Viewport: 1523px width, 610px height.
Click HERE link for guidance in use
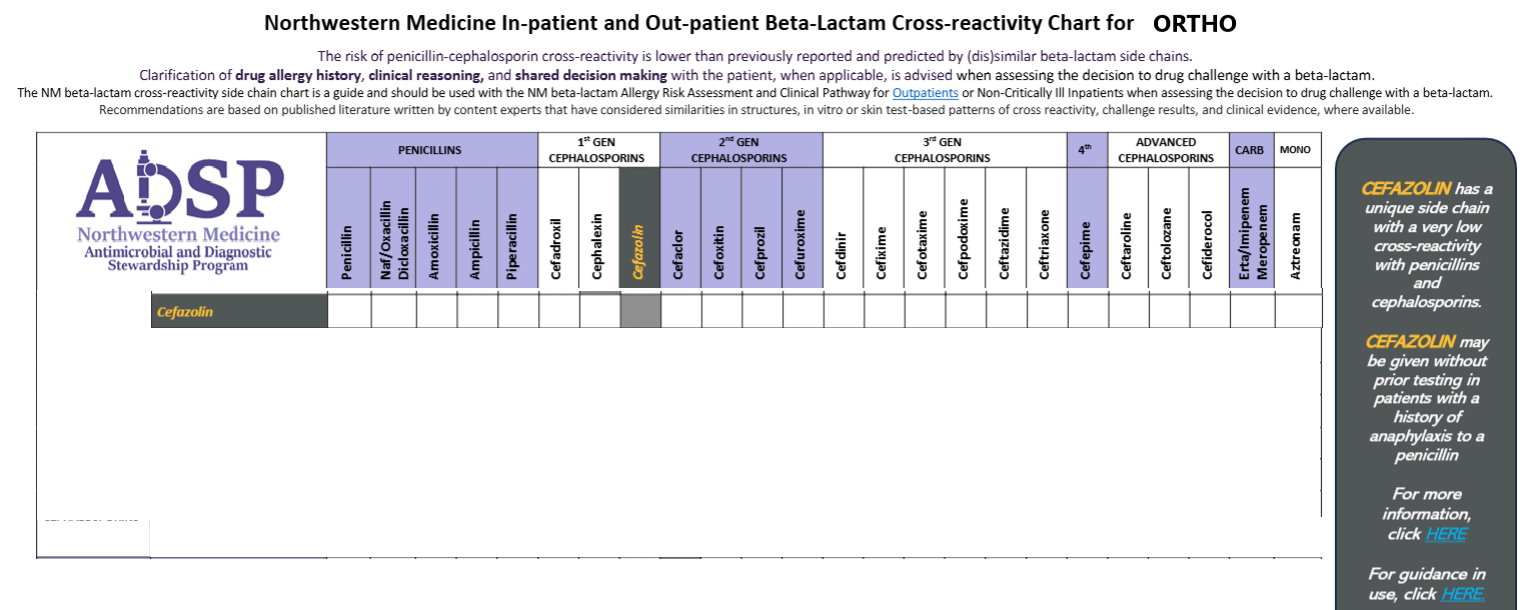[x=1463, y=594]
